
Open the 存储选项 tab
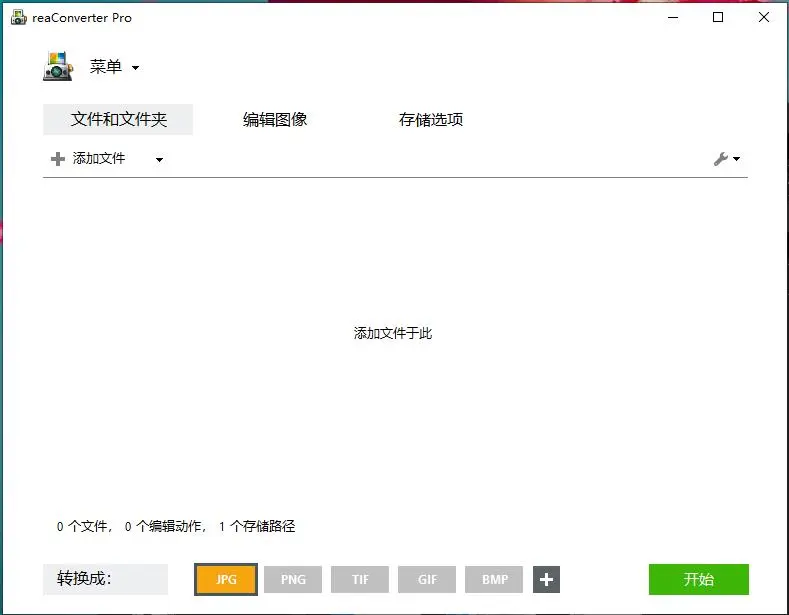coord(431,120)
